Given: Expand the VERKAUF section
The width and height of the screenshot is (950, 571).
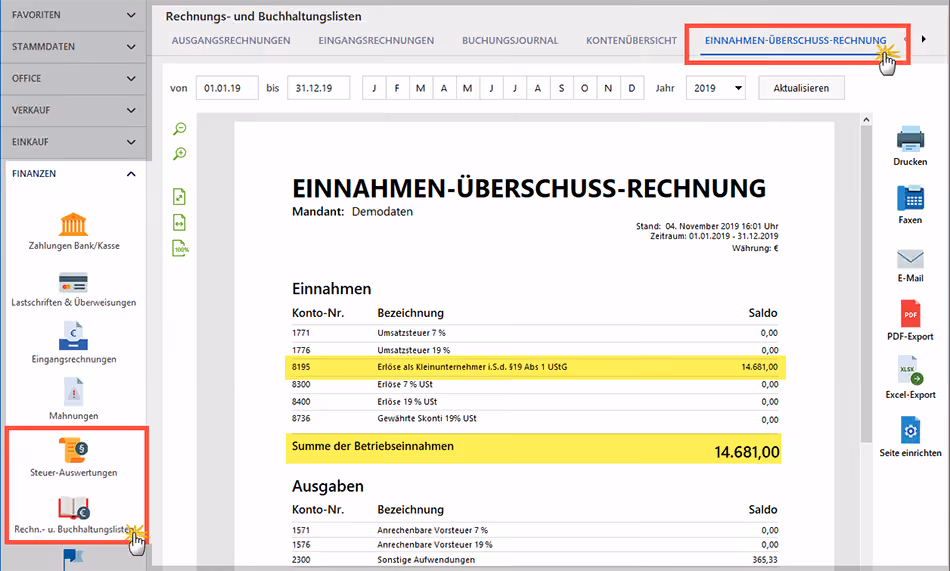Looking at the screenshot, I should [x=73, y=110].
